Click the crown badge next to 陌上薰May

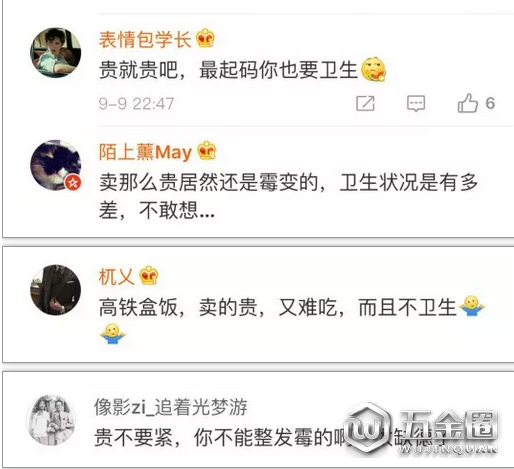[207, 151]
